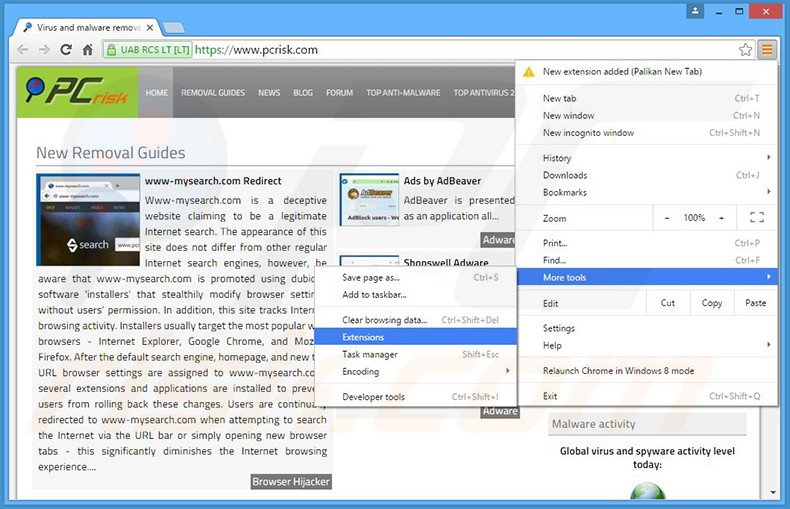This screenshot has height=509, width=790.
Task: Select the Virus and malware removal tab
Action: click(x=88, y=28)
